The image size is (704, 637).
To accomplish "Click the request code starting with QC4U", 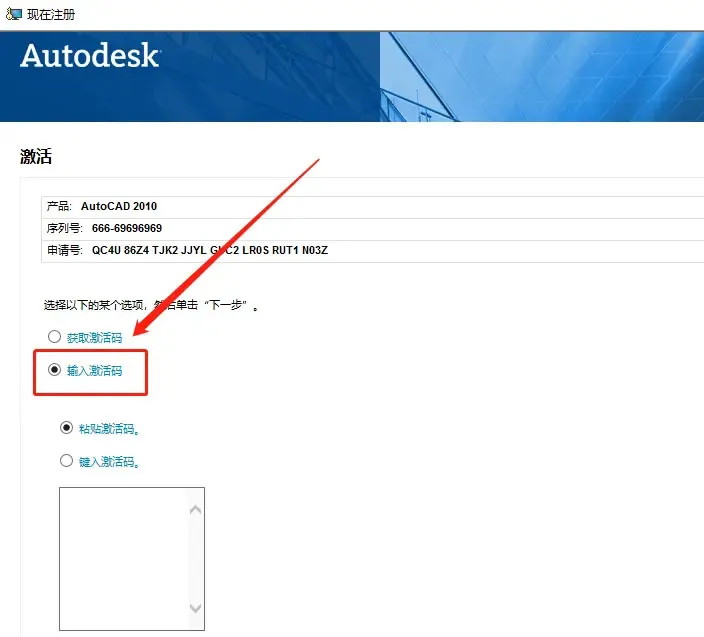I will (209, 249).
